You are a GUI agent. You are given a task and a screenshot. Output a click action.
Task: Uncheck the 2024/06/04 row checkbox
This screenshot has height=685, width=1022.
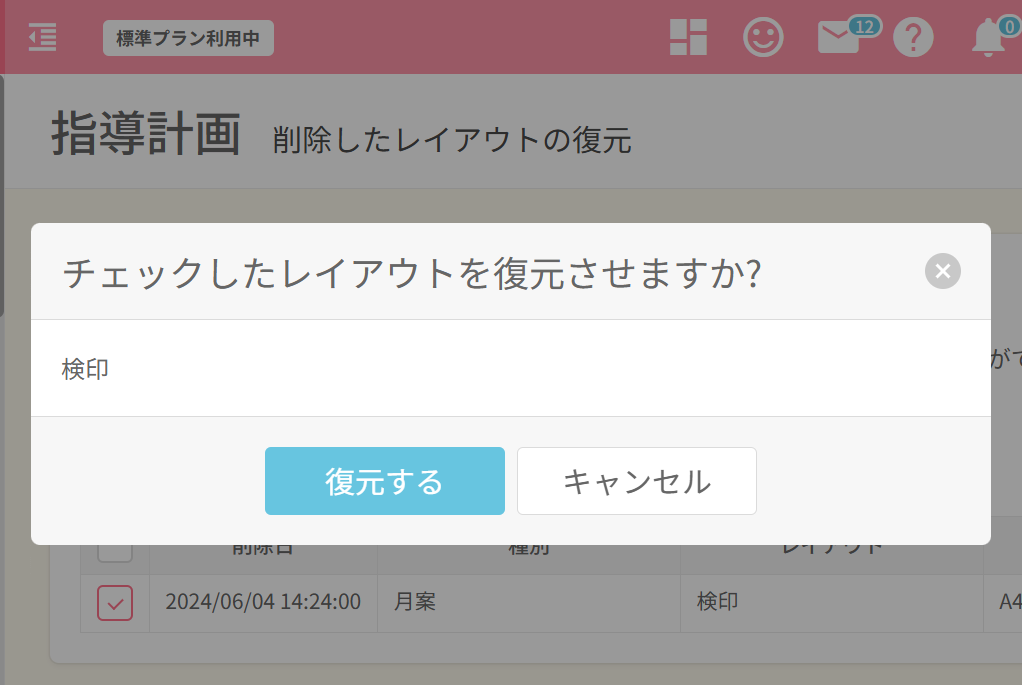pos(115,603)
